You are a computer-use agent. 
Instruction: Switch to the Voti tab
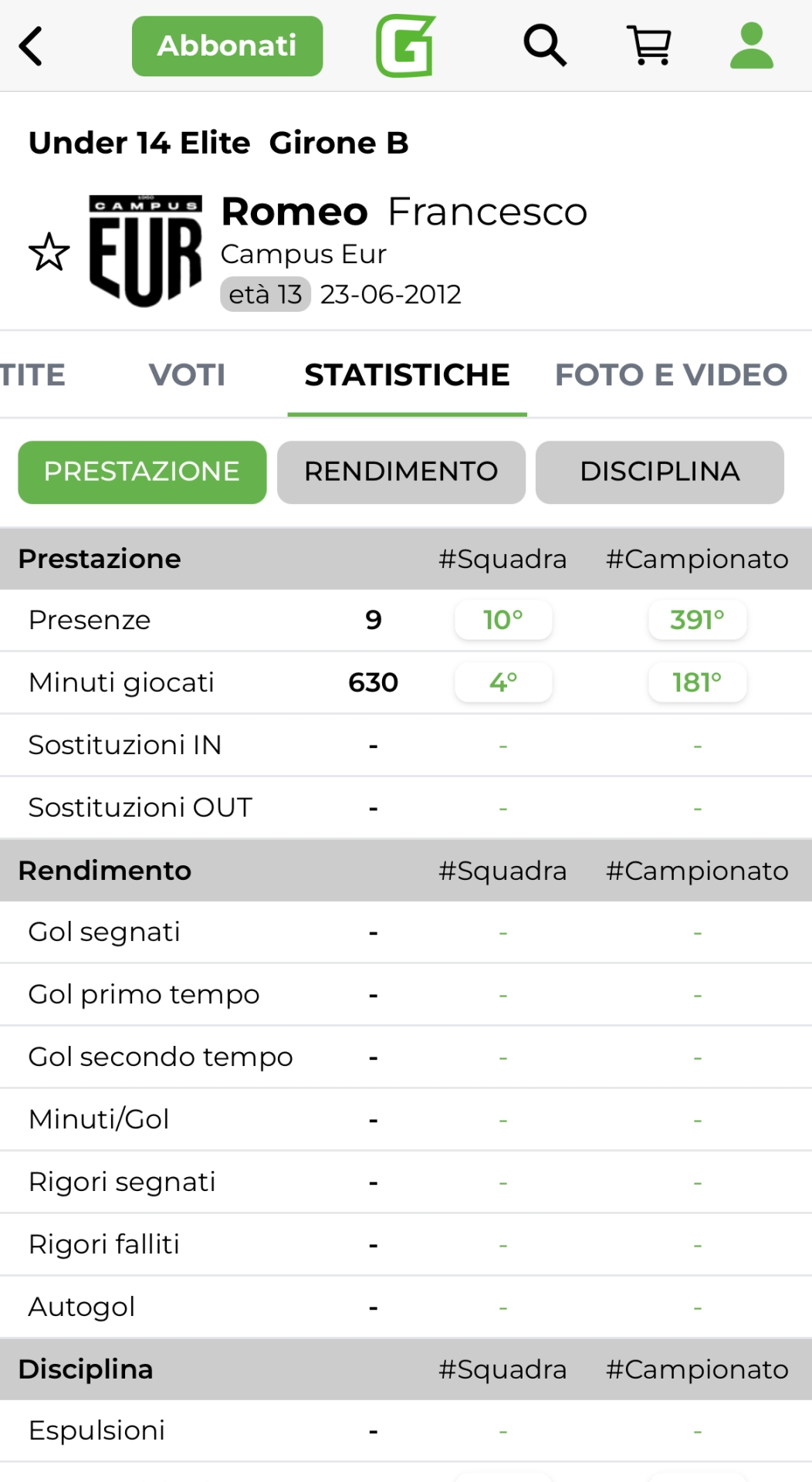pyautogui.click(x=187, y=375)
